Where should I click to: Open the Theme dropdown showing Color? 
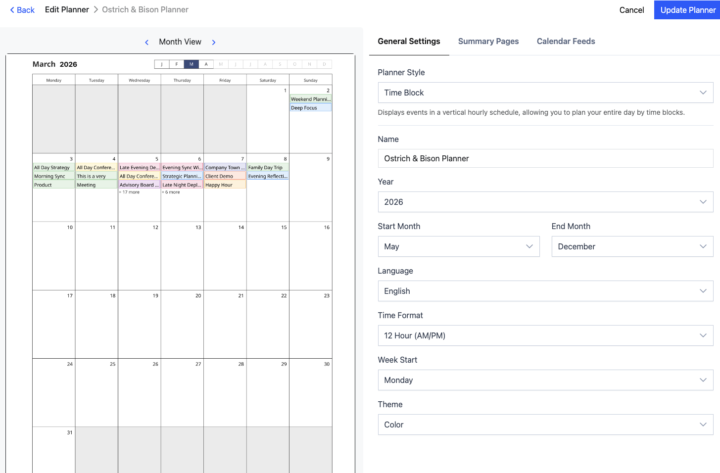(x=546, y=425)
